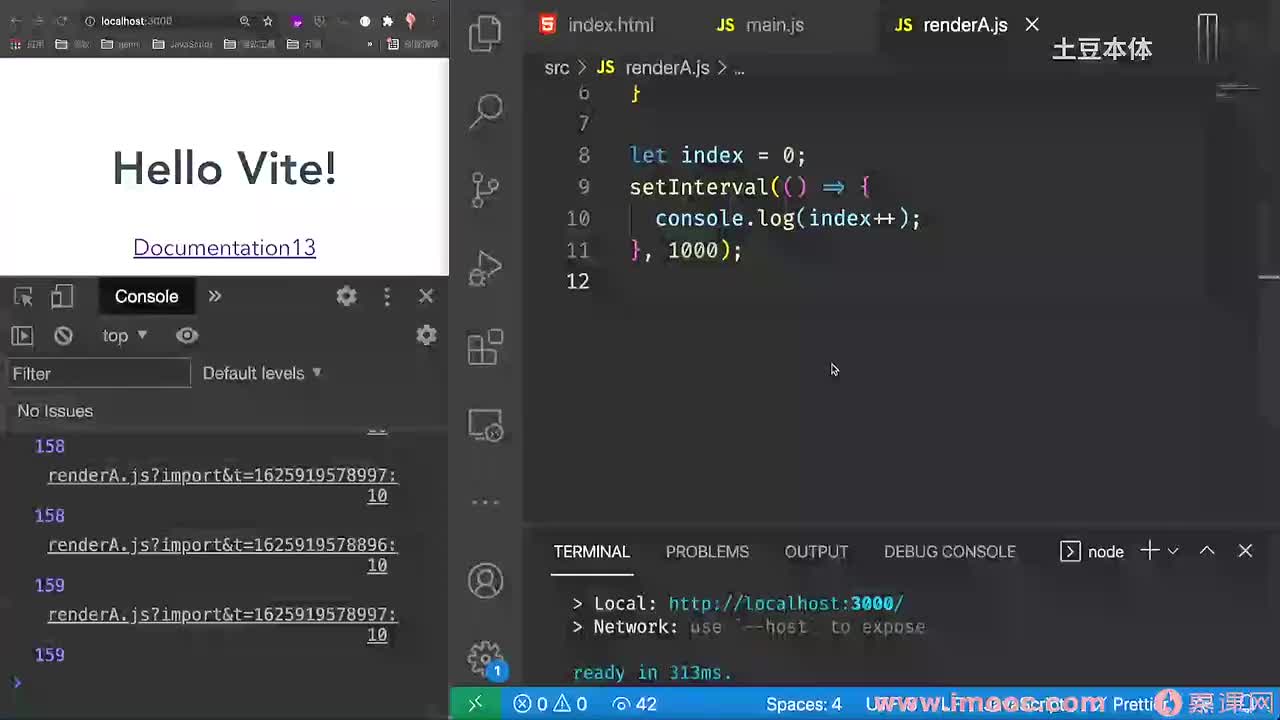
Task: Open http://localhost:3000/ link in terminal
Action: click(786, 603)
